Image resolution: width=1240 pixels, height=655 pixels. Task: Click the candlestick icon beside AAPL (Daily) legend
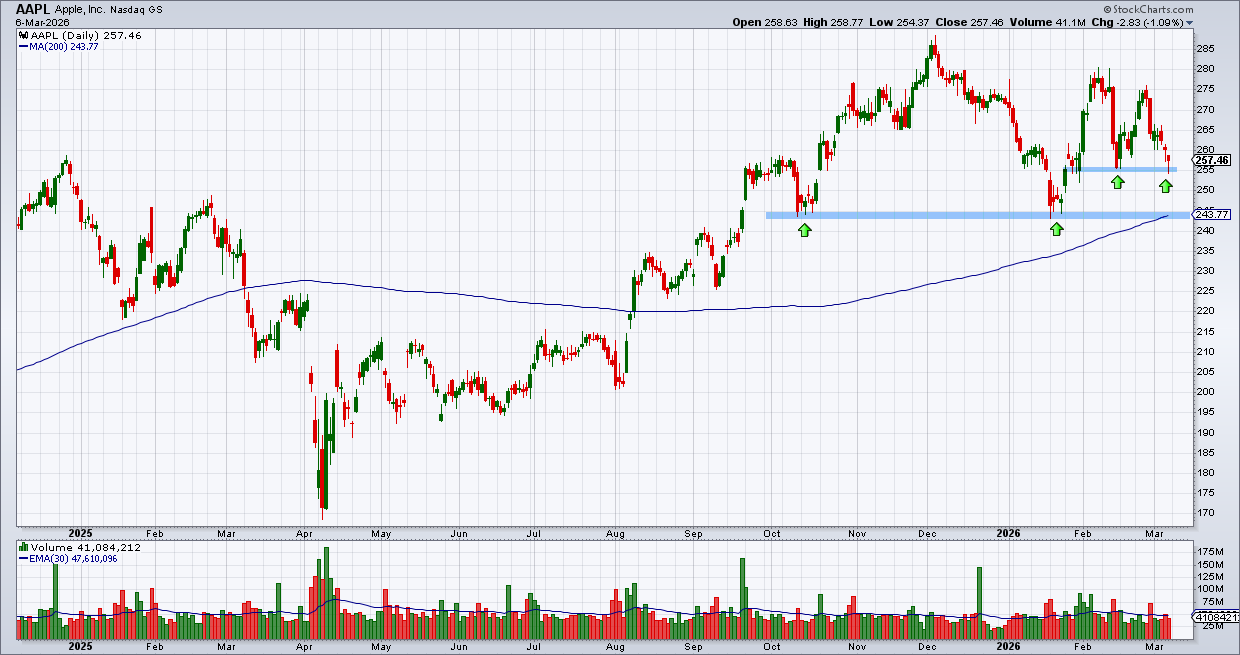tap(23, 34)
